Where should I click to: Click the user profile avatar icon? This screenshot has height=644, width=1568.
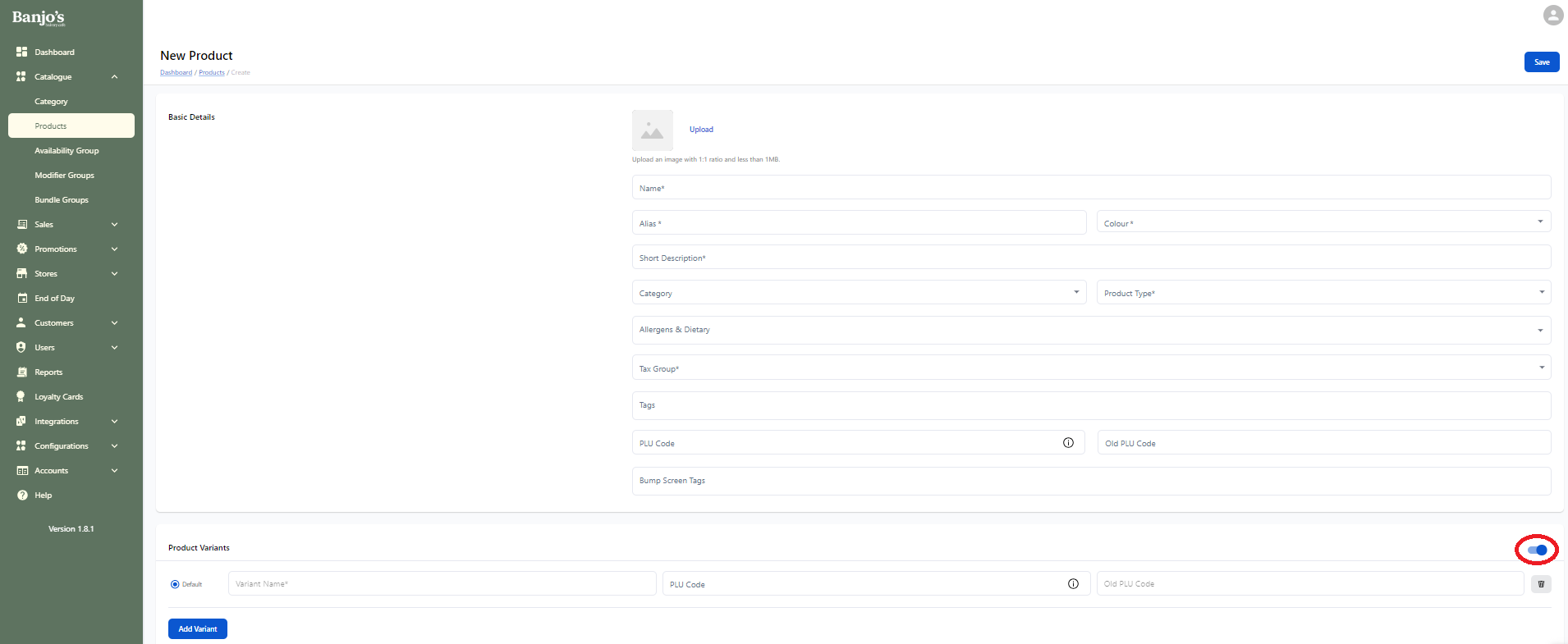pos(1552,16)
